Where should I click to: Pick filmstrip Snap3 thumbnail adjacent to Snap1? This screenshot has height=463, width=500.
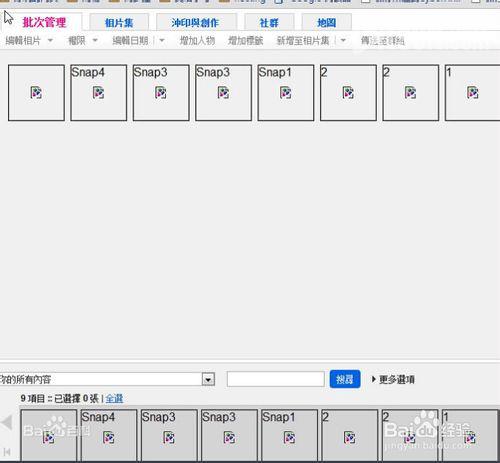click(229, 435)
